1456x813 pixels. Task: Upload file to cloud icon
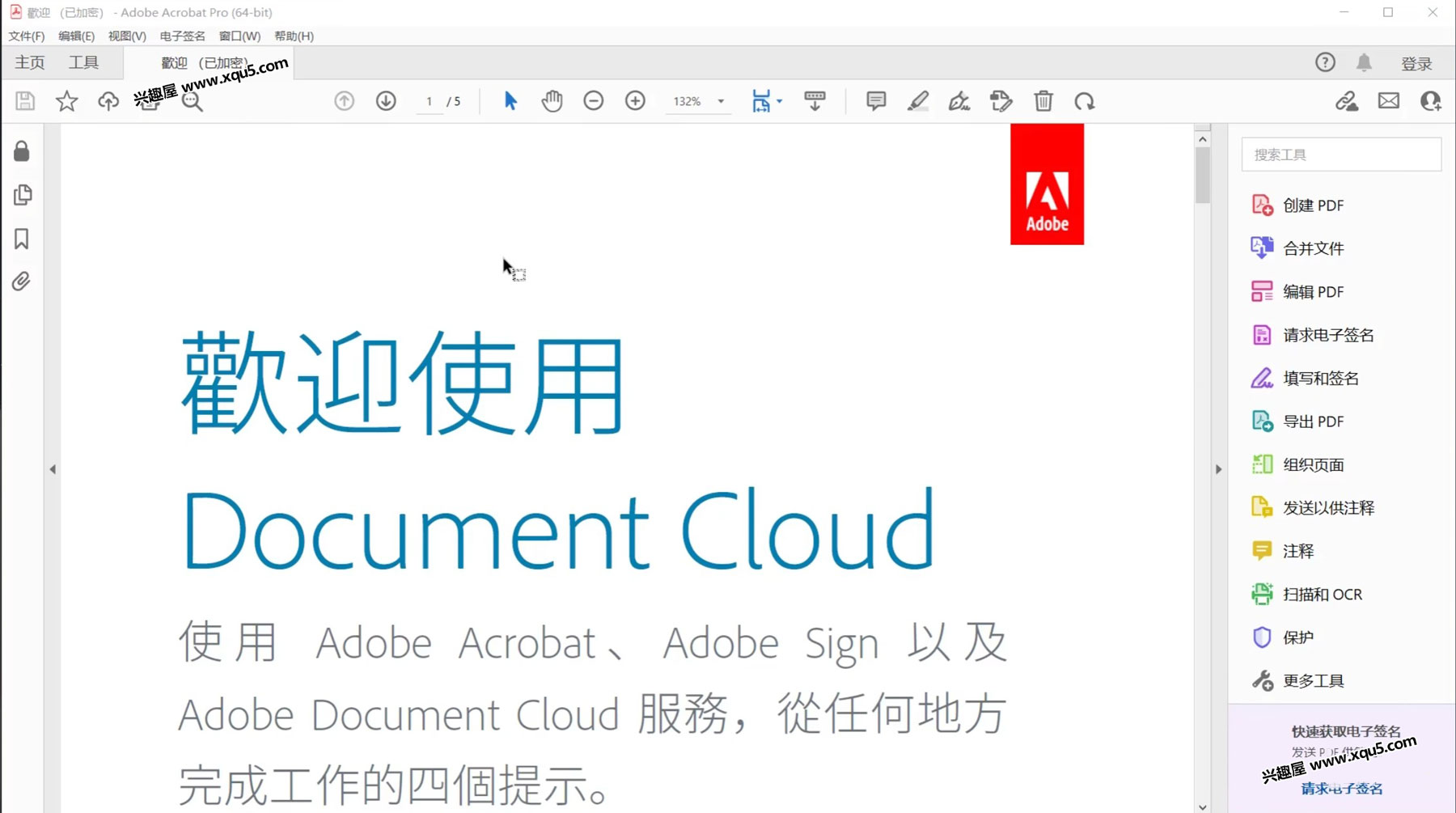(x=108, y=101)
